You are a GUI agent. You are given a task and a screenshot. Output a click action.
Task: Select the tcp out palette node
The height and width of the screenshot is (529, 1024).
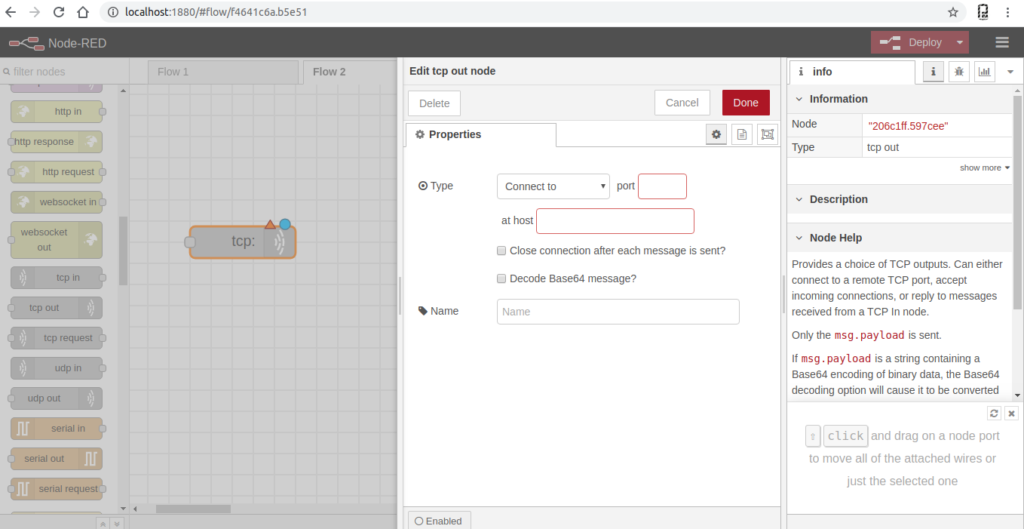[57, 308]
